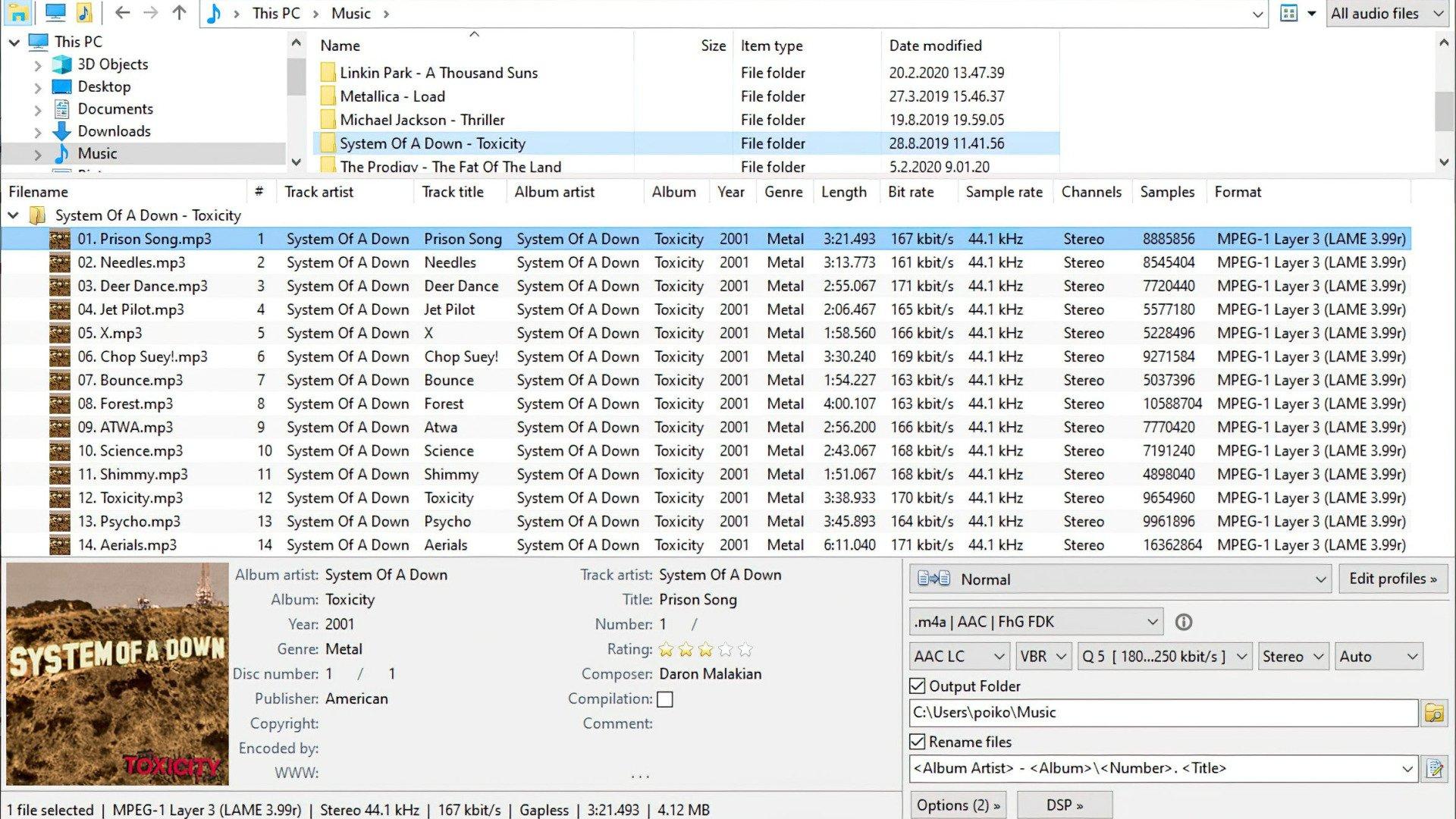Toggle the file browser folder icon in toolbar
1456x819 pixels.
click(17, 13)
